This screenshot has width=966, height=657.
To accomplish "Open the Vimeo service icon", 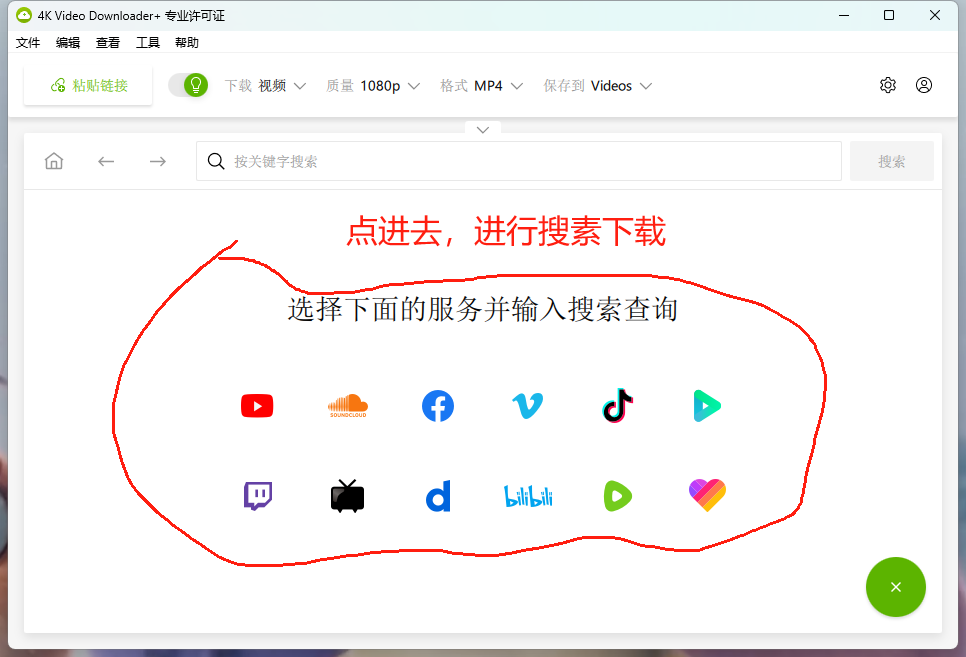I will tap(528, 406).
